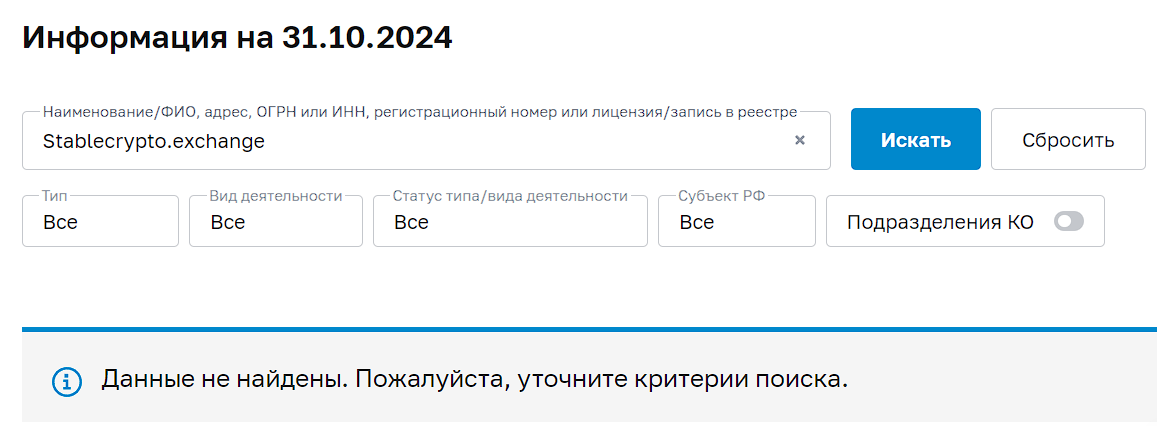Screen dimensions: 1157x426
Task: Select the Все value inside Субъект РФ
Action: (697, 221)
